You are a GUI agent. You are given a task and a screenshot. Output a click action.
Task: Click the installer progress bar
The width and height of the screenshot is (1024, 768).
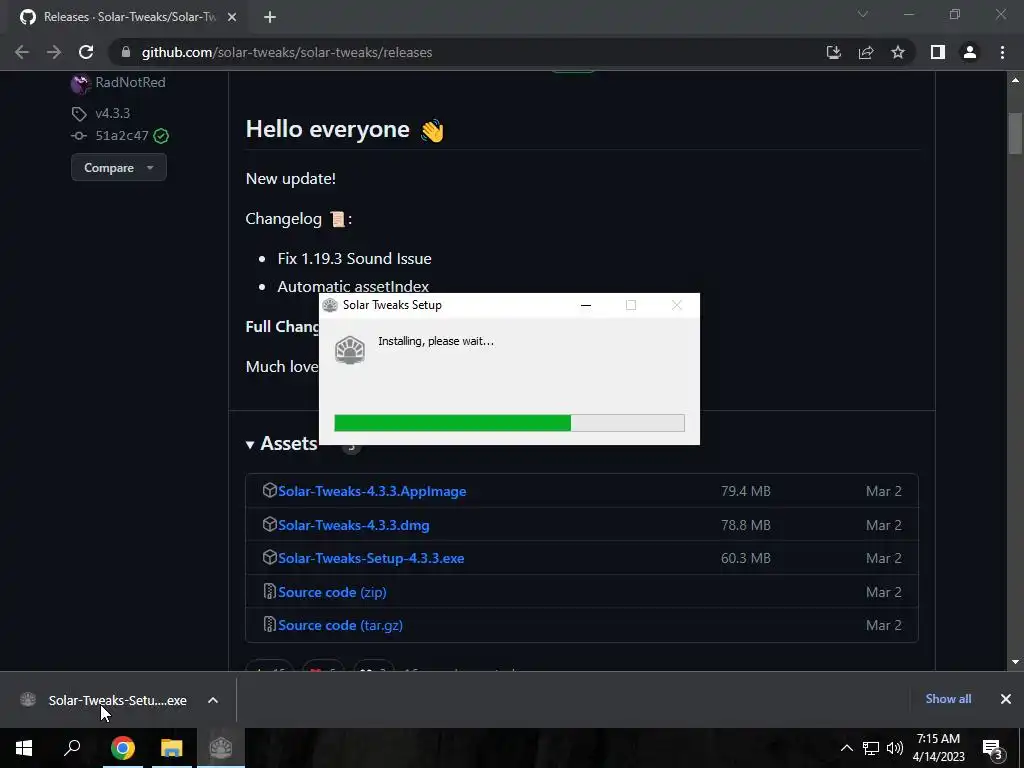tap(509, 423)
